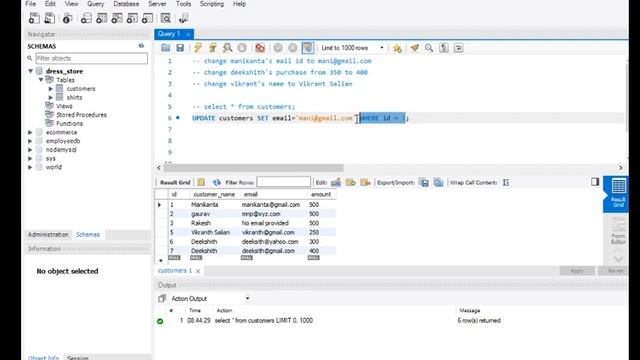The image size is (640, 360).
Task: Refresh the result grid data
Action: click(x=216, y=182)
